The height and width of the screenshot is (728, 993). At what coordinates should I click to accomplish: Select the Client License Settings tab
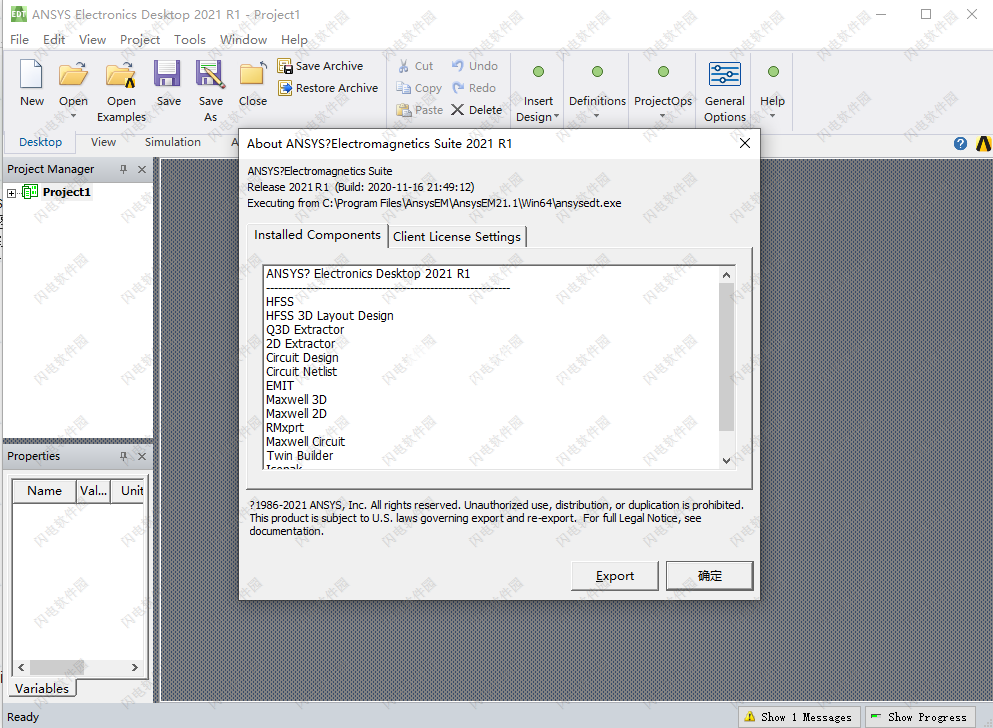coord(457,236)
